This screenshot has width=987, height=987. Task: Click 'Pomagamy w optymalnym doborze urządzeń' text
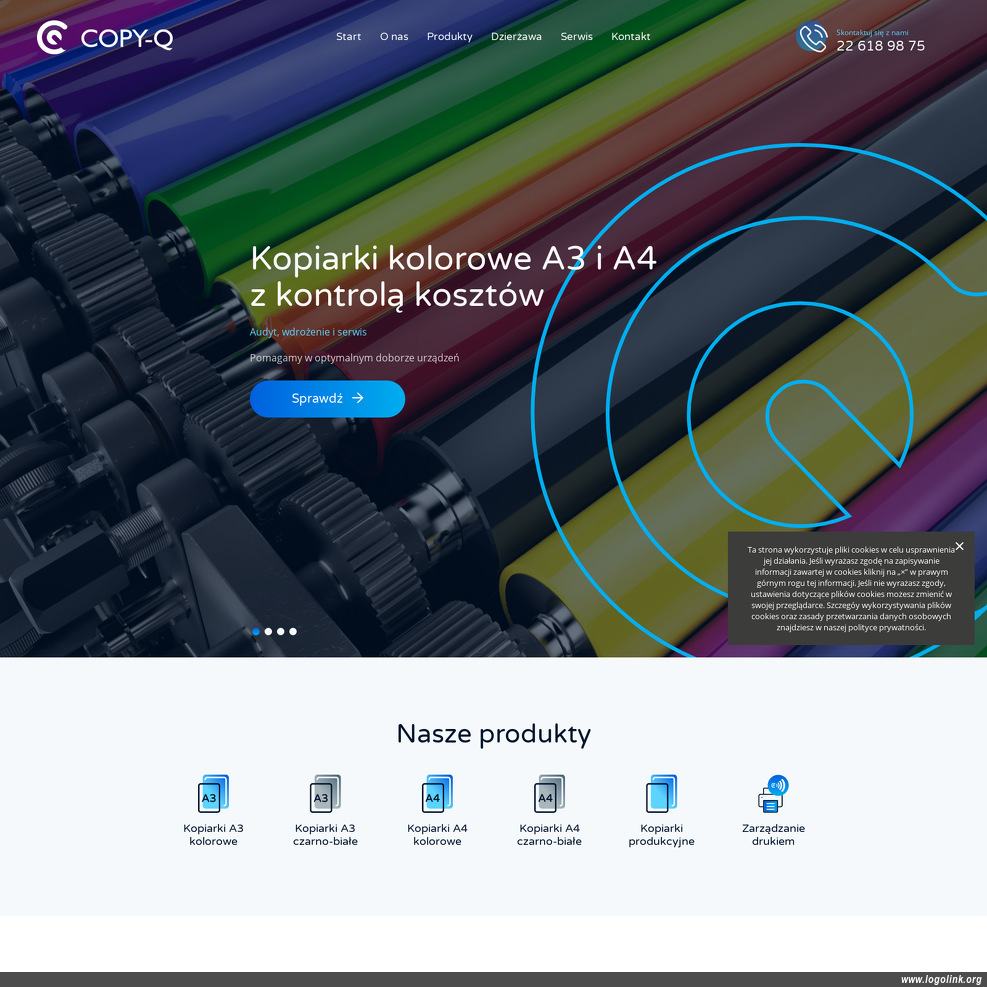(354, 358)
